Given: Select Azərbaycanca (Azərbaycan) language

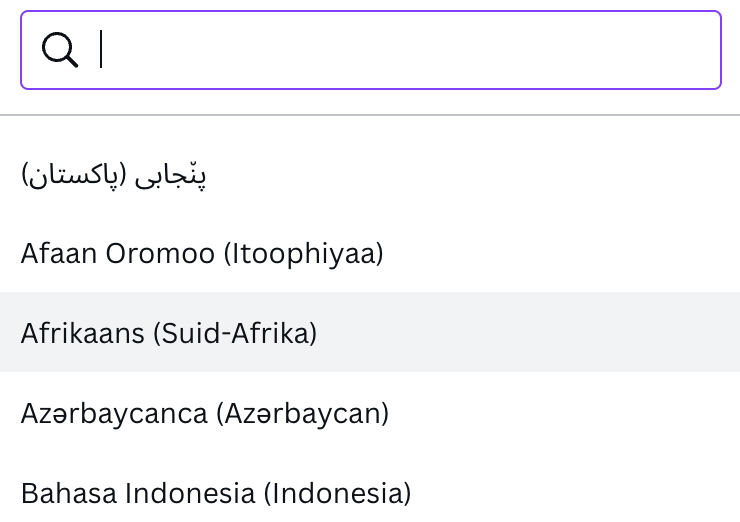Looking at the screenshot, I should click(x=370, y=413).
